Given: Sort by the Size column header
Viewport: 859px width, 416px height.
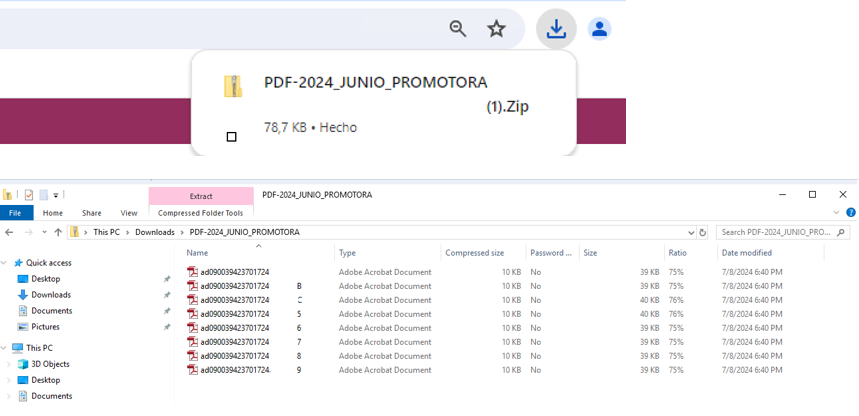Looking at the screenshot, I should 590,253.
